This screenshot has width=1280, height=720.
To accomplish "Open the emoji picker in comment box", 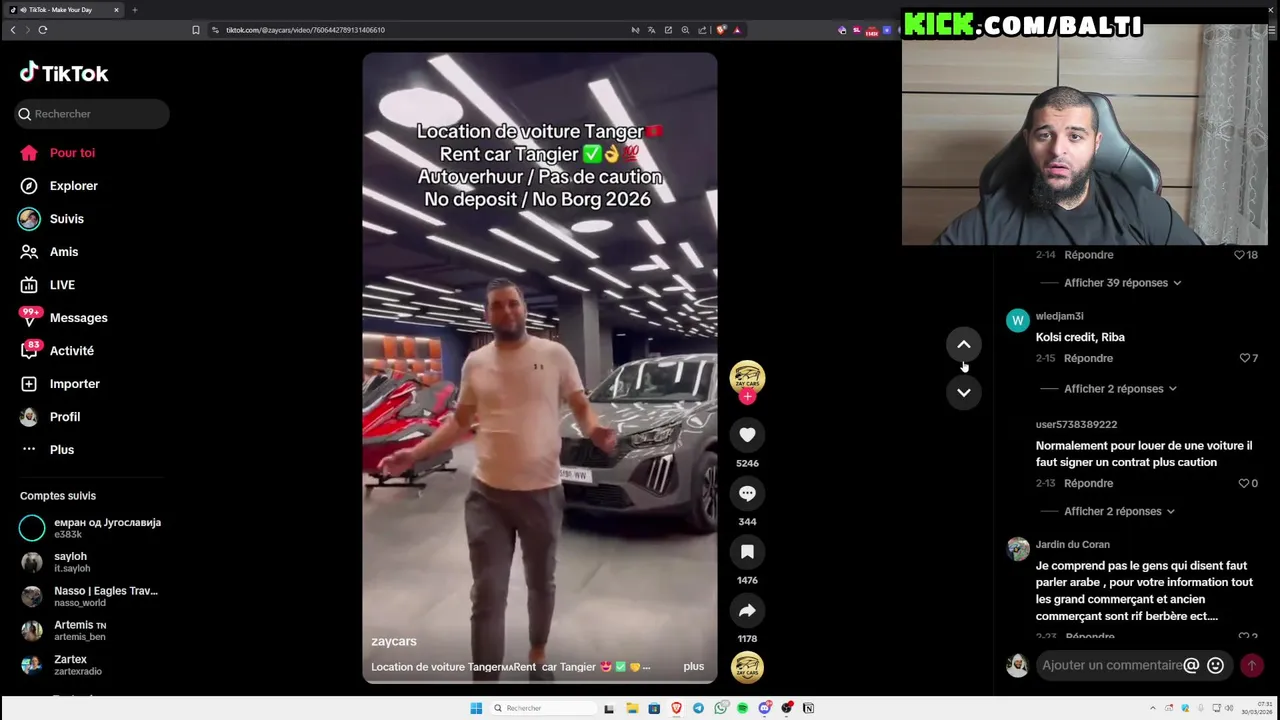I will [1215, 665].
